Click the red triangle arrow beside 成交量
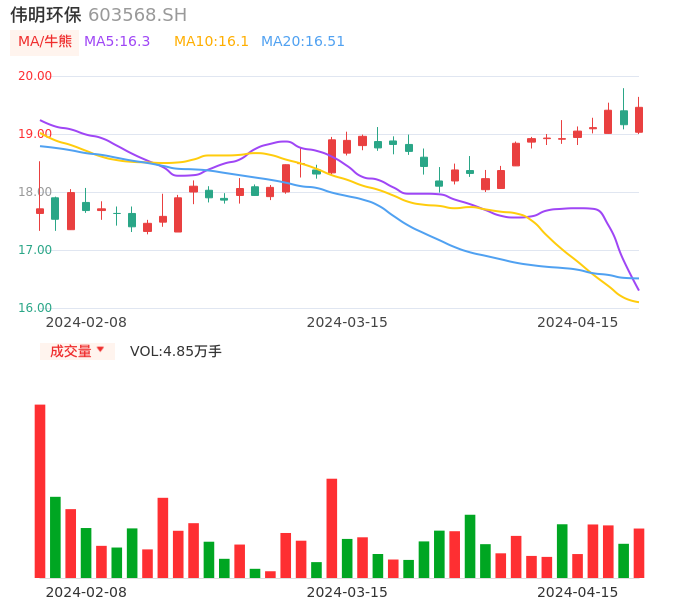Image resolution: width=686 pixels, height=606 pixels. coord(100,350)
